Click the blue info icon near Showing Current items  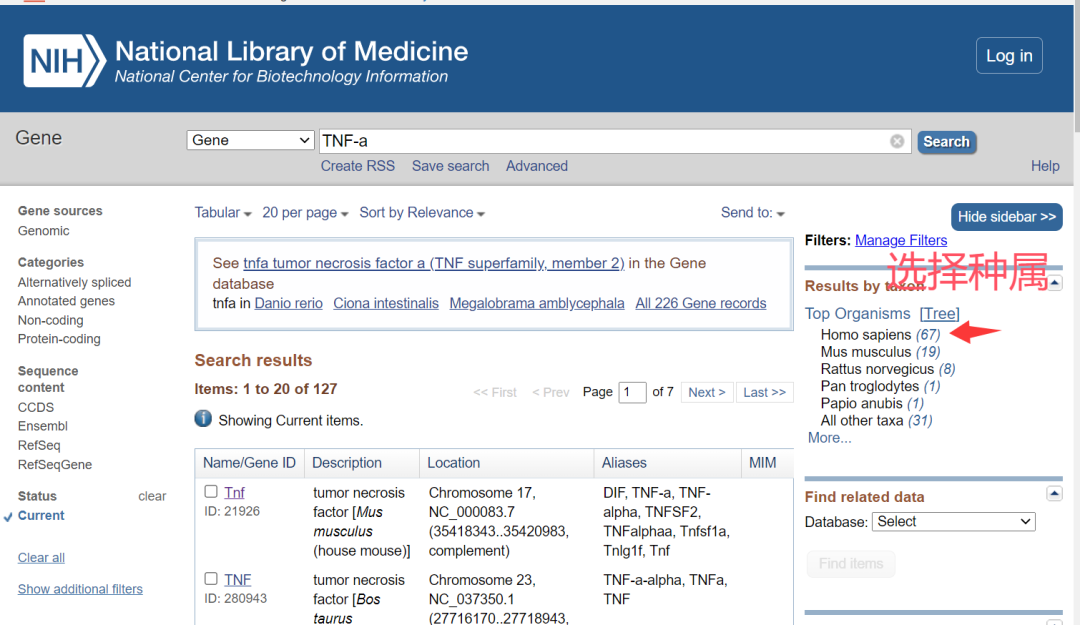point(203,419)
